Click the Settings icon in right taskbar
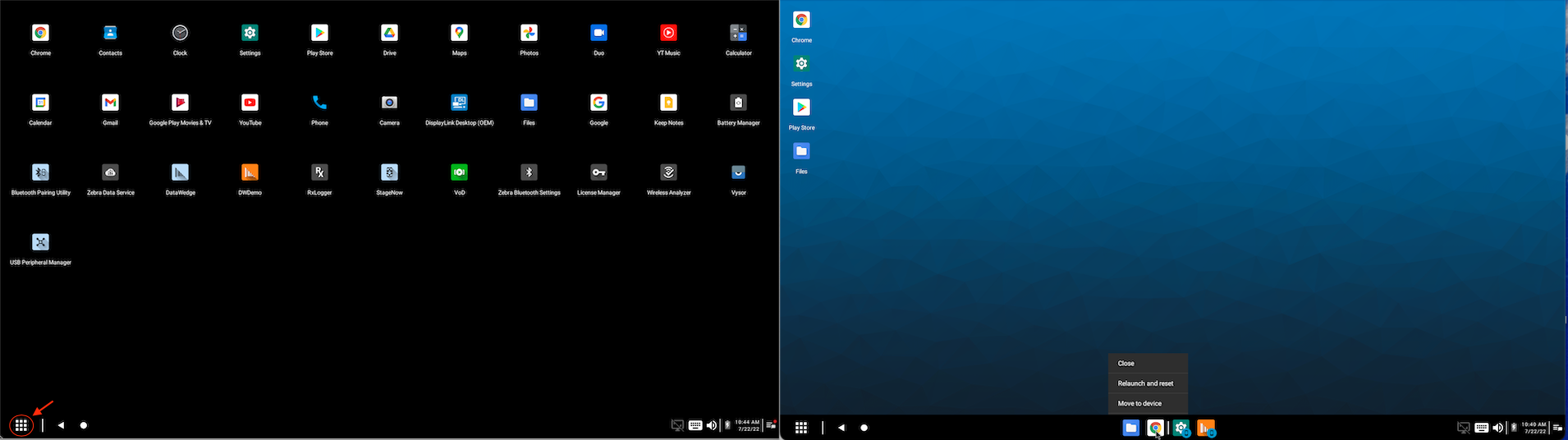 [x=1181, y=428]
